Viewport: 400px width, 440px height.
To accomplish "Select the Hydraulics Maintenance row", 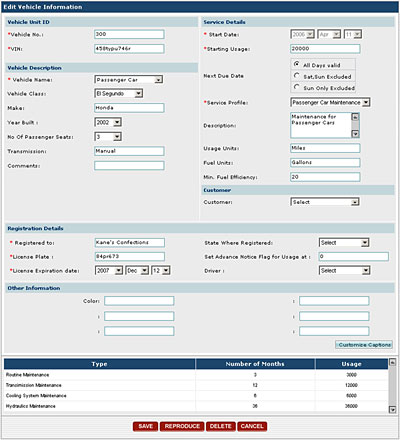I will 196,406.
